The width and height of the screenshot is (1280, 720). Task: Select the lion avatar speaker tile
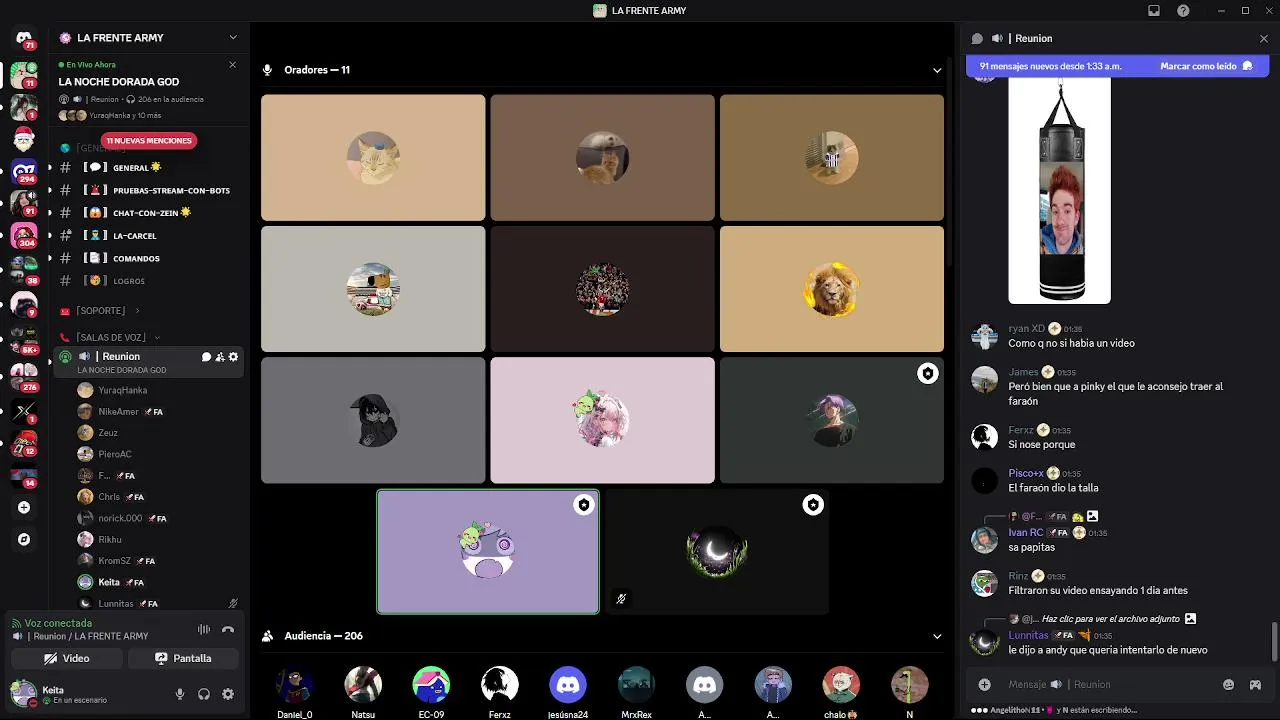point(832,289)
